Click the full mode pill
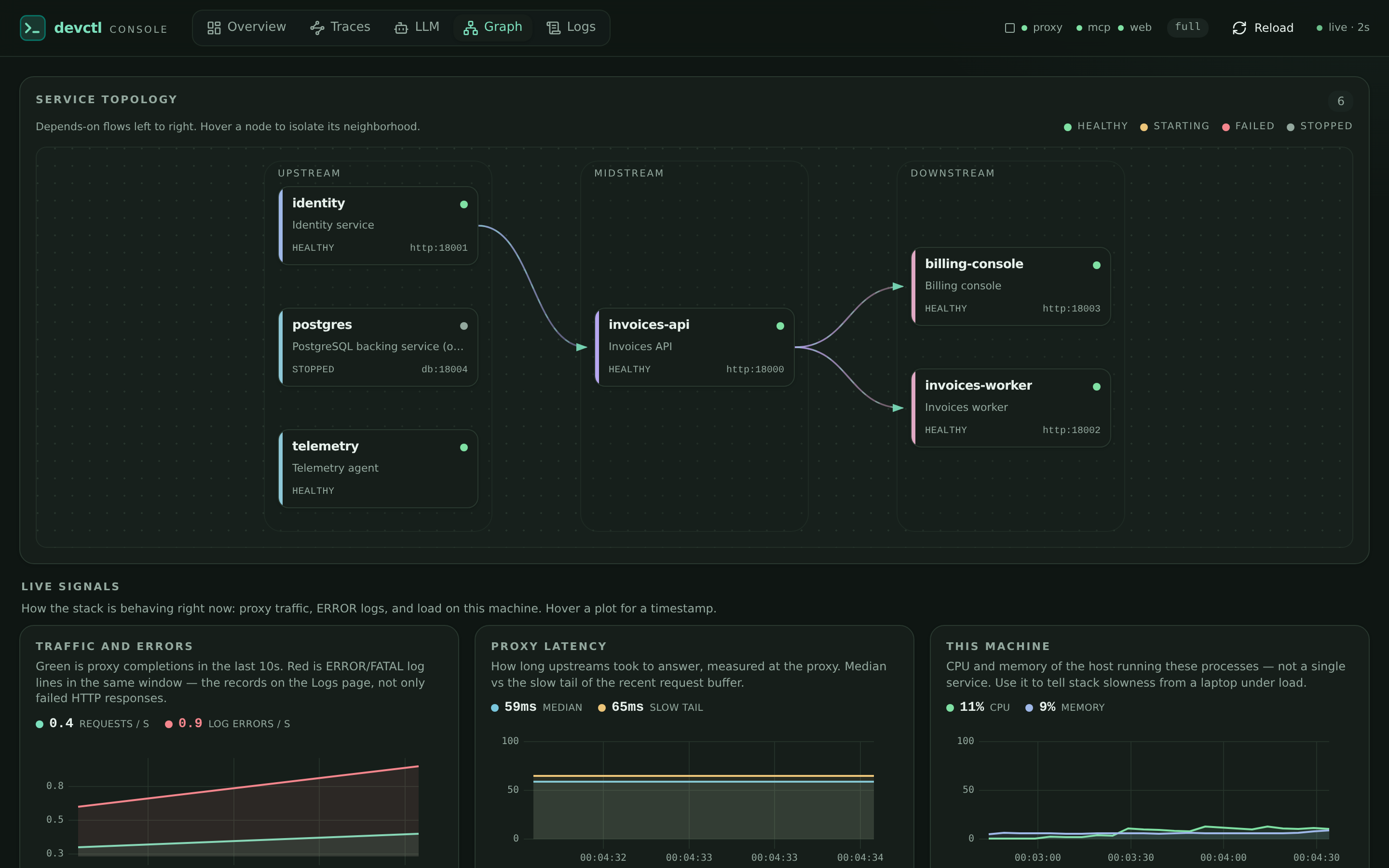 [1187, 27]
